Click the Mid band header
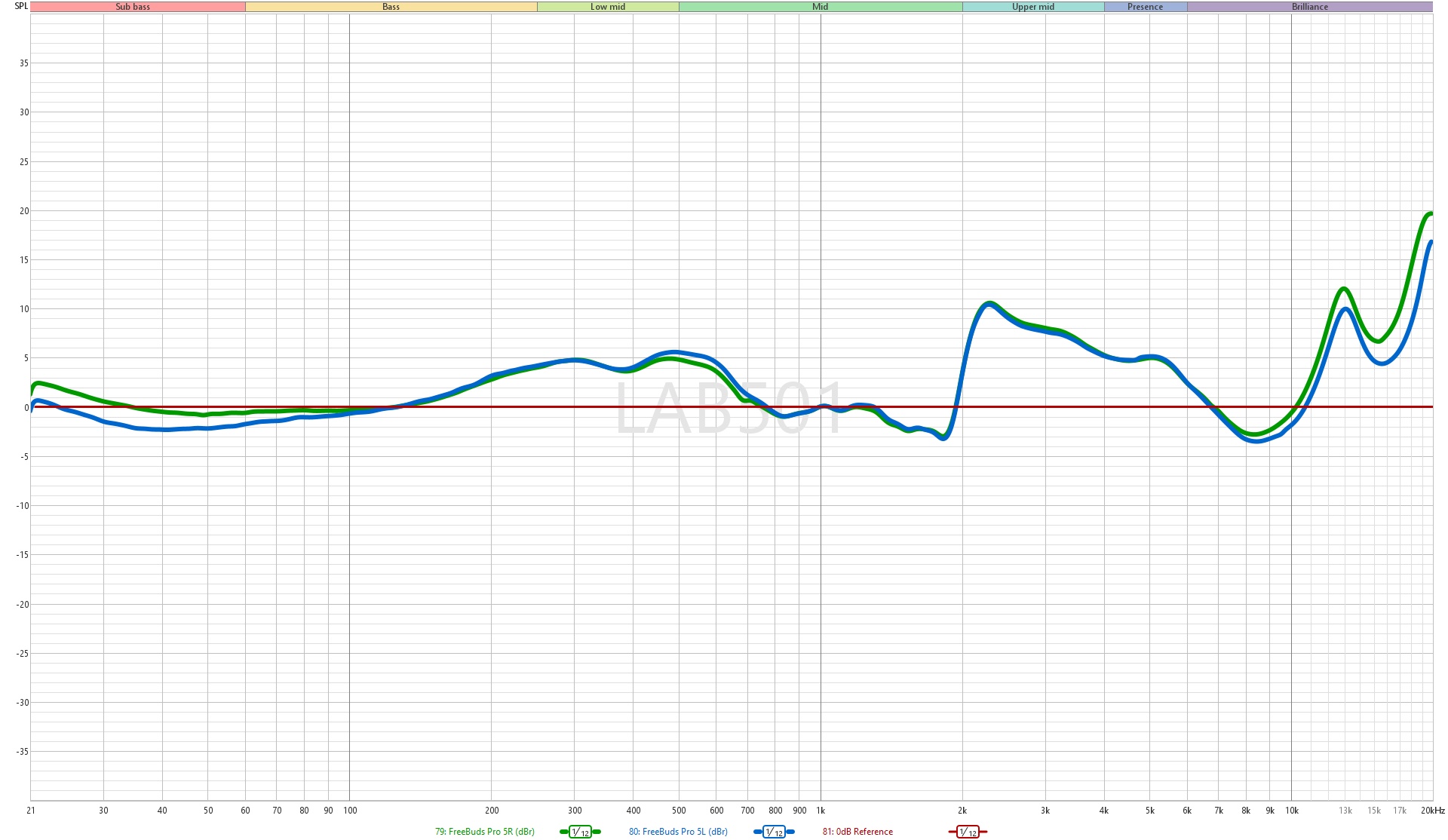This screenshot has height=840, width=1448. (x=820, y=7)
